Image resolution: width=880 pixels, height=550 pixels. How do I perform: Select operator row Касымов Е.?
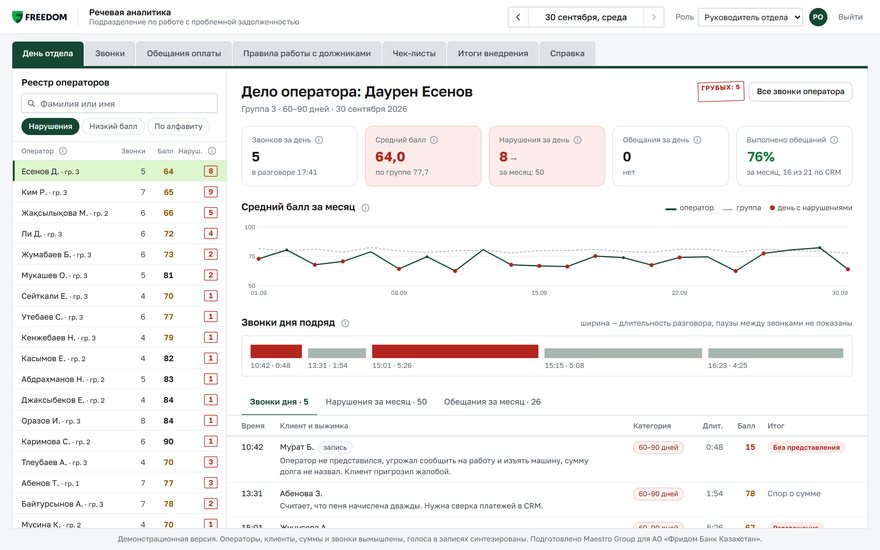pos(120,358)
